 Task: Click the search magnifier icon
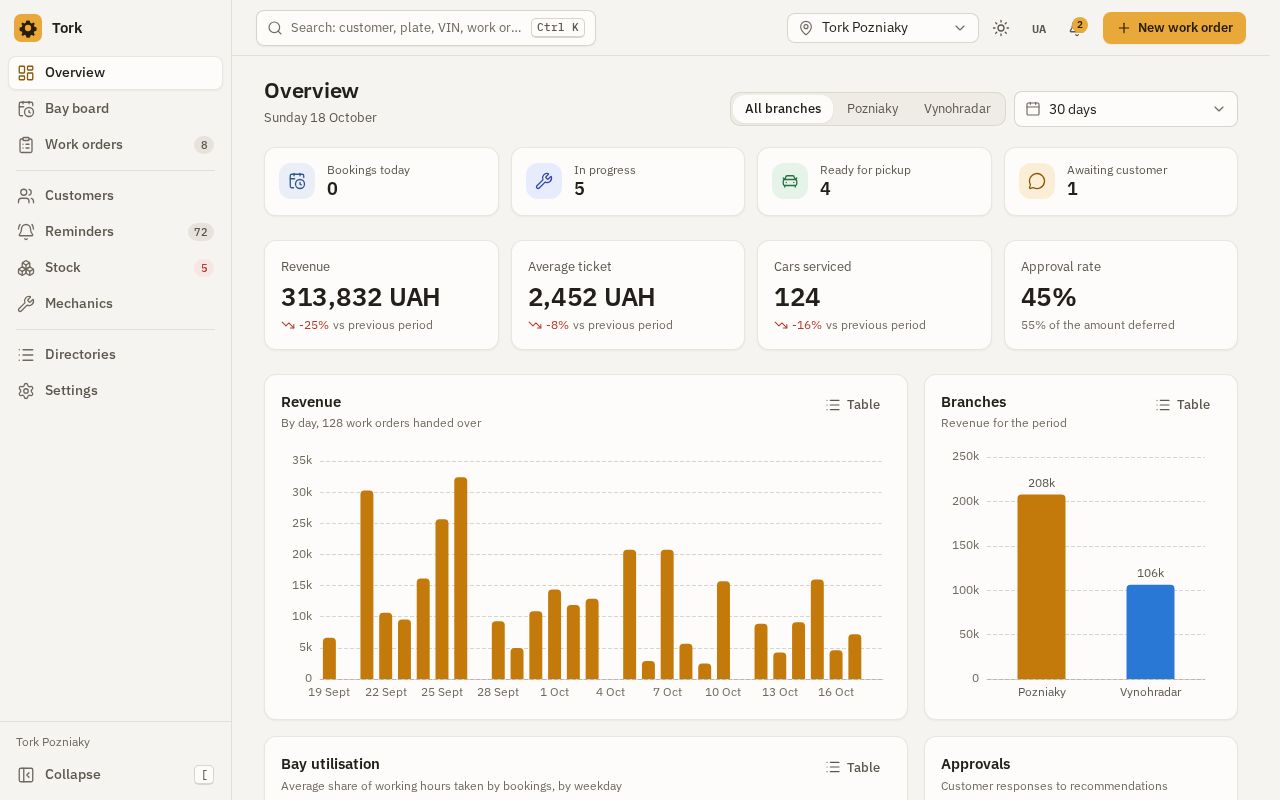pyautogui.click(x=275, y=28)
